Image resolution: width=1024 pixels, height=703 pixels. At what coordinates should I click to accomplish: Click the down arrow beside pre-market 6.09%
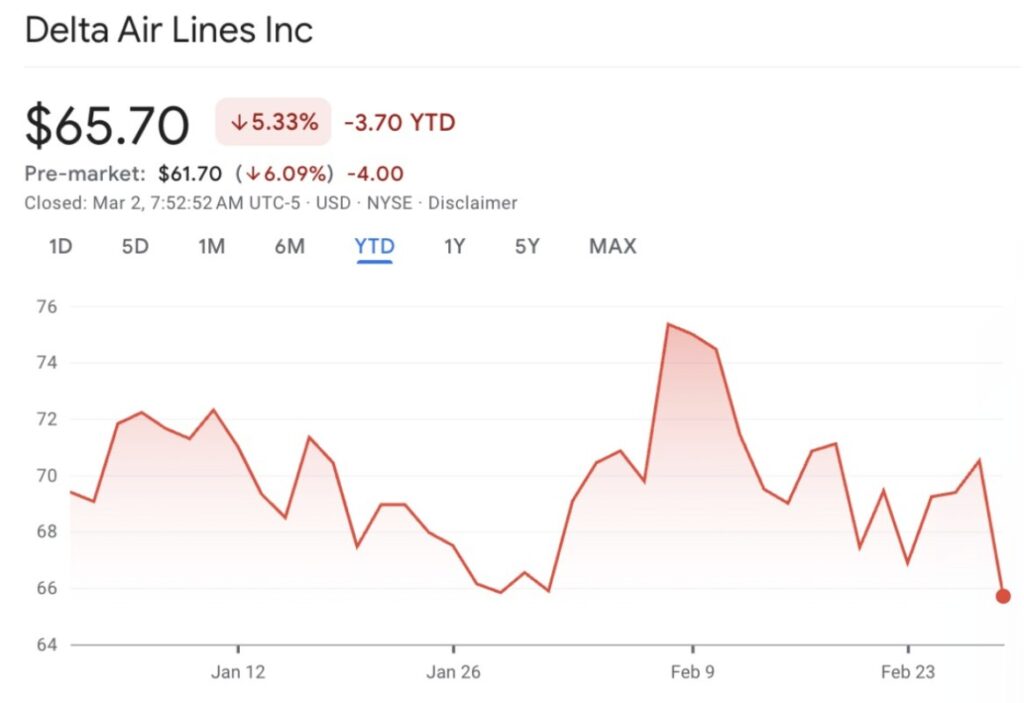point(254,173)
